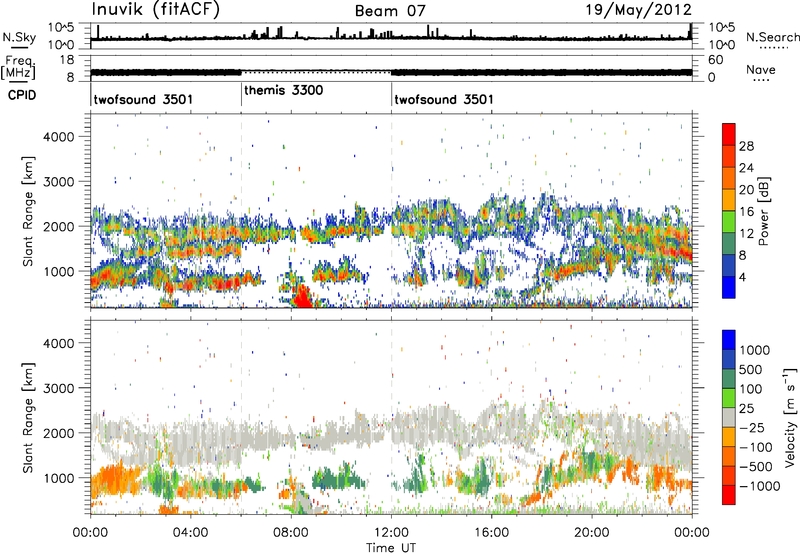Screen dimensions: 800x554
Task: Click the 'themis 3300' CPID label
Action: point(284,91)
